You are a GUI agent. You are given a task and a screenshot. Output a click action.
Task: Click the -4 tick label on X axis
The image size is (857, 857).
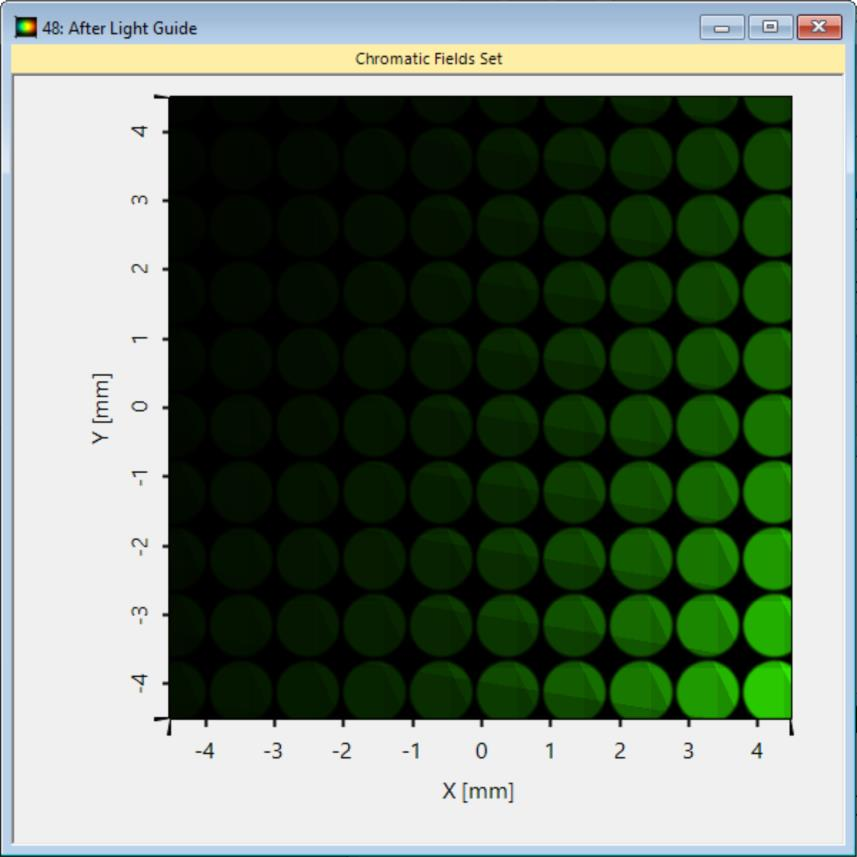pyautogui.click(x=204, y=751)
